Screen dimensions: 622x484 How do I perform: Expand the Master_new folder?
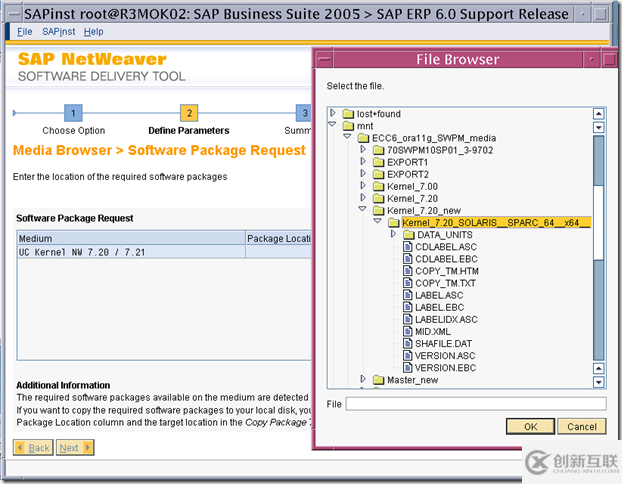click(363, 379)
